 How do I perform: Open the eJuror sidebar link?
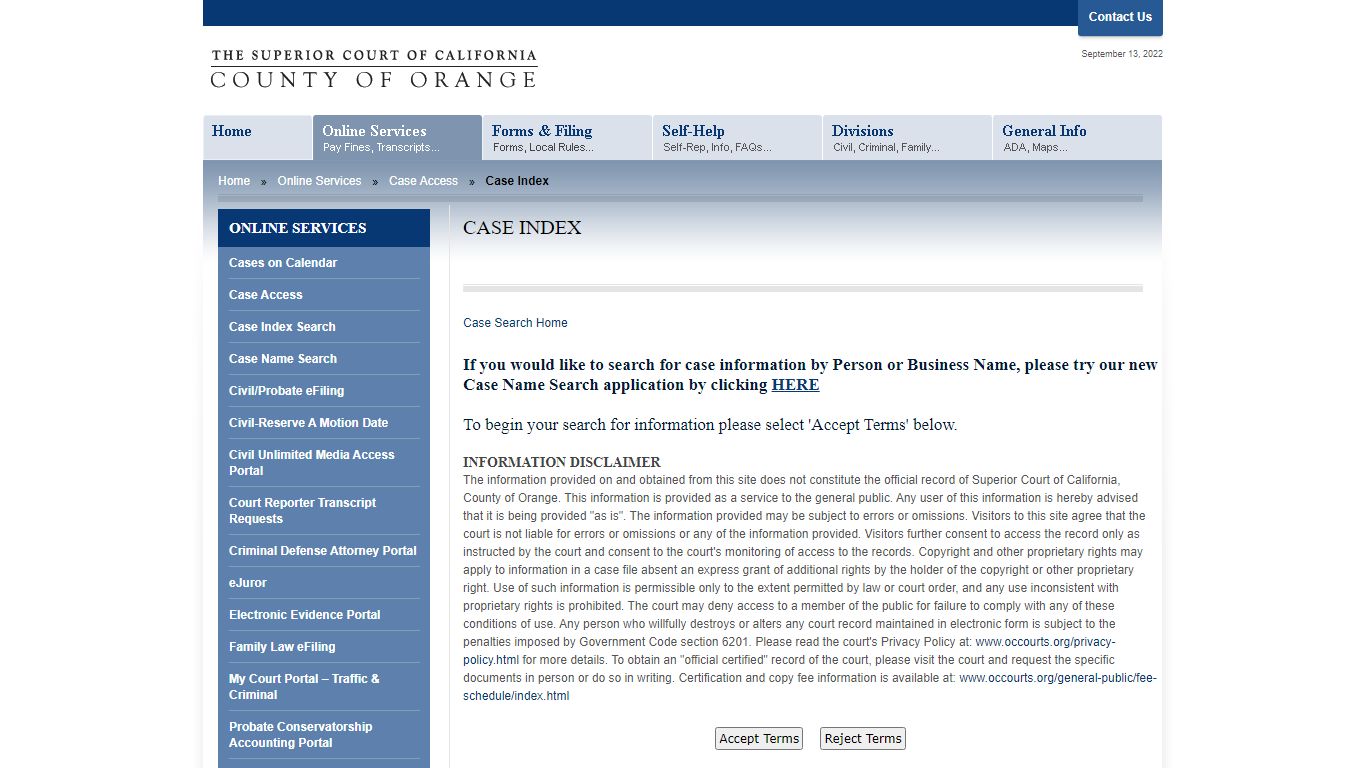click(248, 583)
